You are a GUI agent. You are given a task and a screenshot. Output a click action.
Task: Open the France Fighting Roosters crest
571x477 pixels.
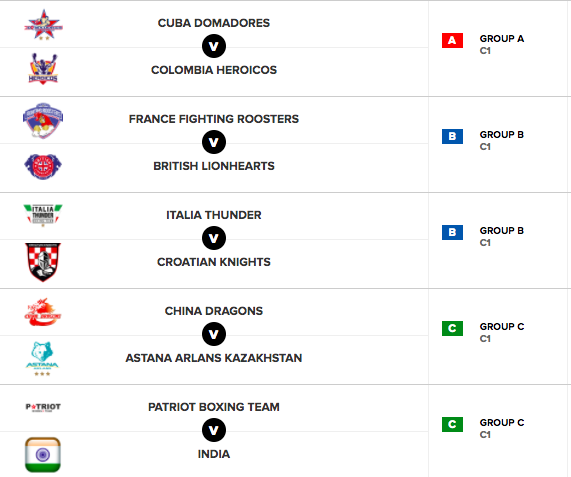(43, 121)
